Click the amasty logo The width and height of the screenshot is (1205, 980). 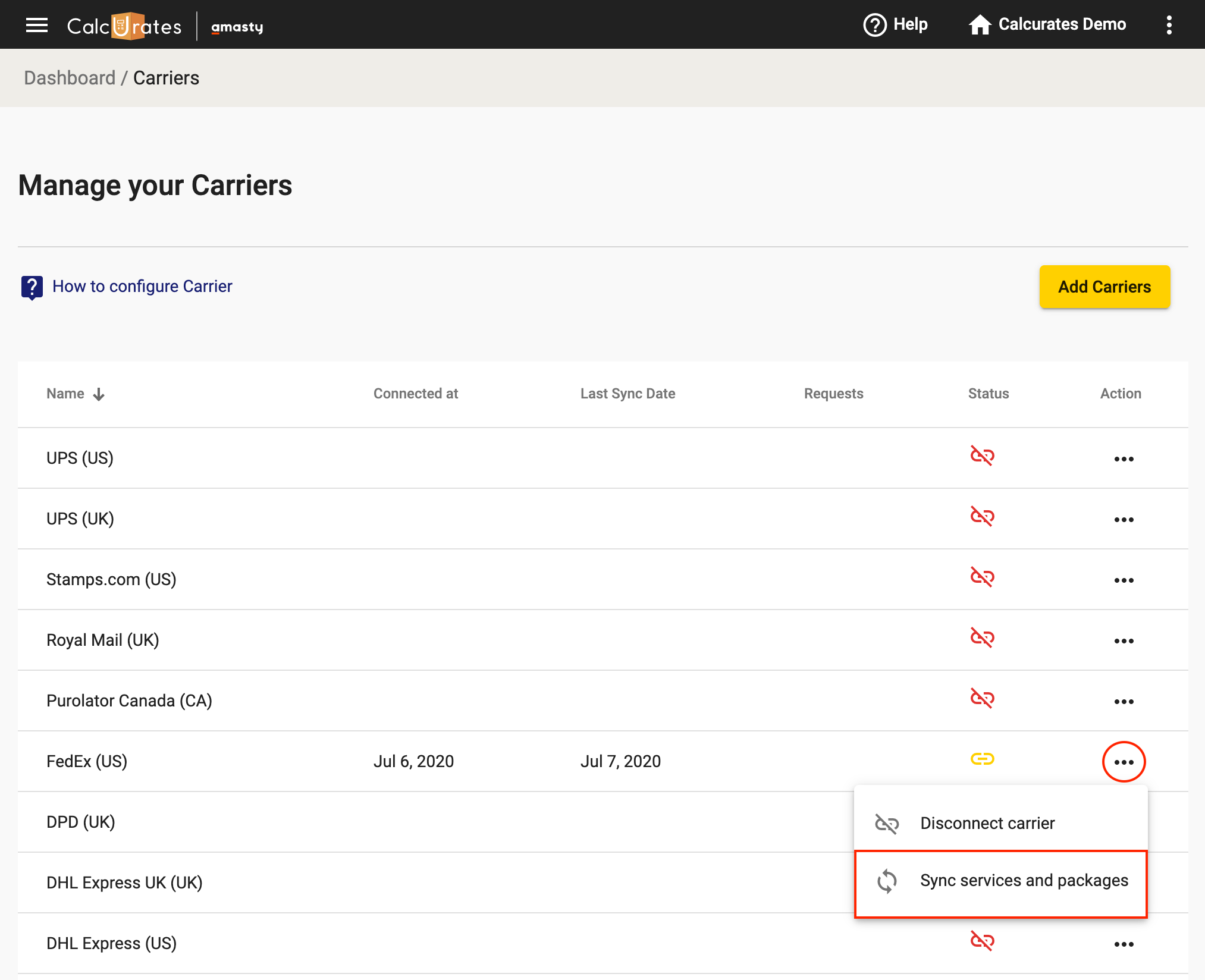(x=237, y=27)
